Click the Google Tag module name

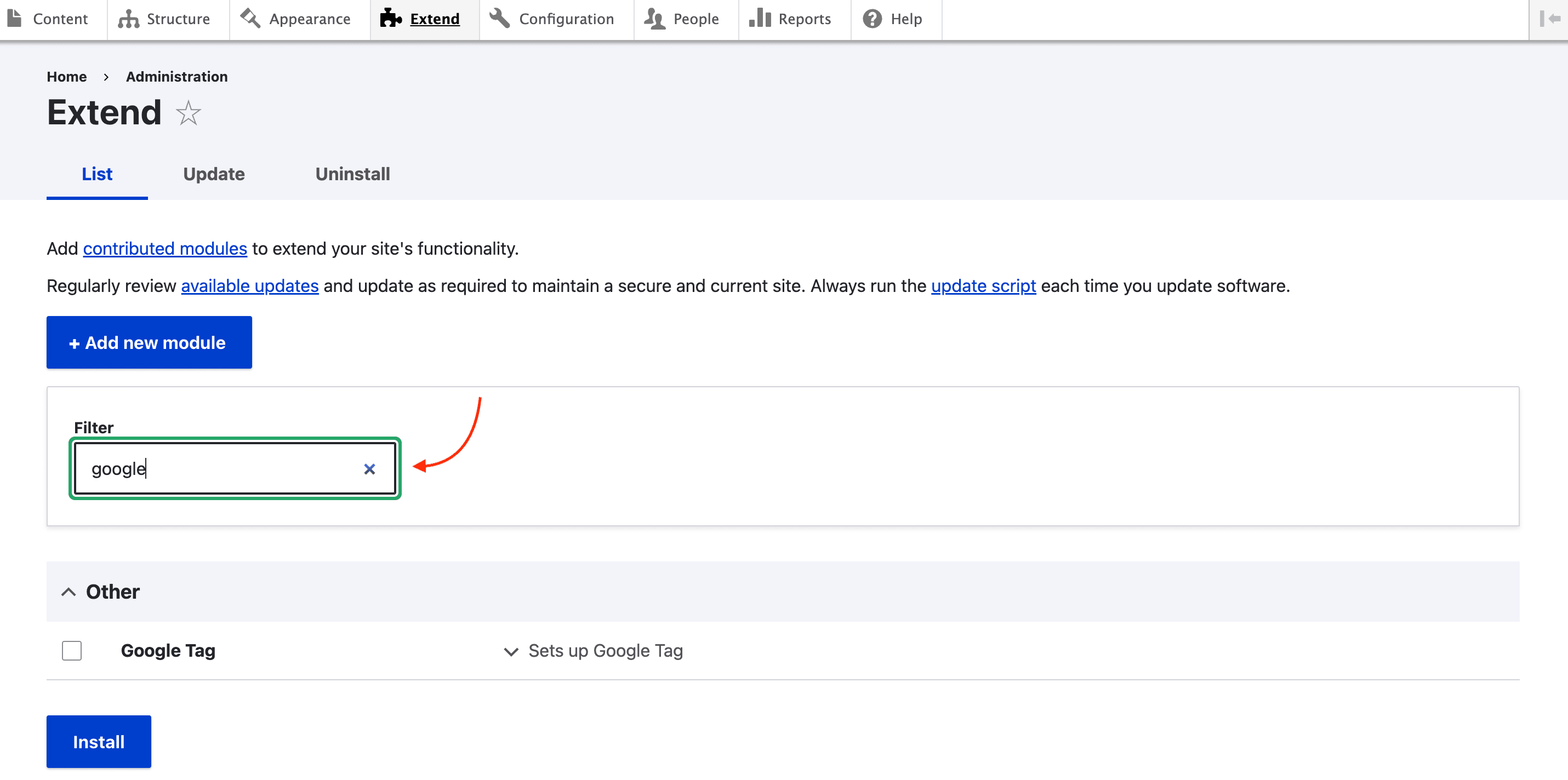168,650
